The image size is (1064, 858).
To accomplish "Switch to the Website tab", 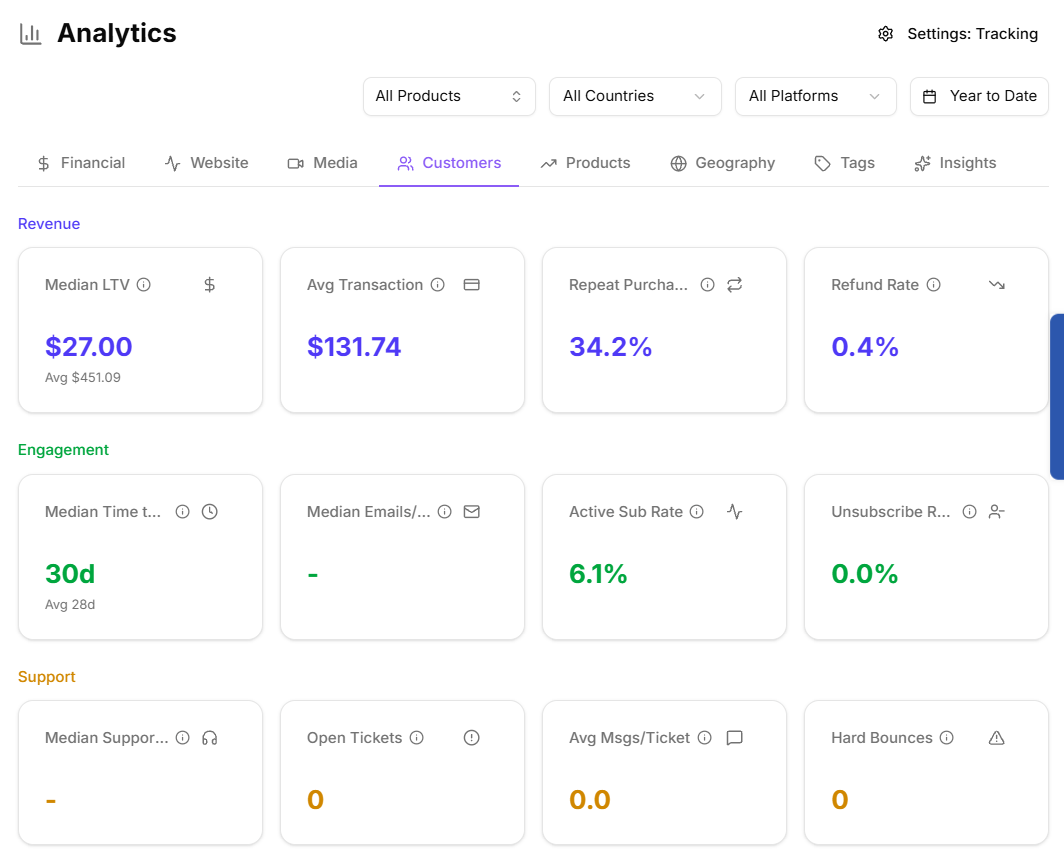I will tap(206, 163).
